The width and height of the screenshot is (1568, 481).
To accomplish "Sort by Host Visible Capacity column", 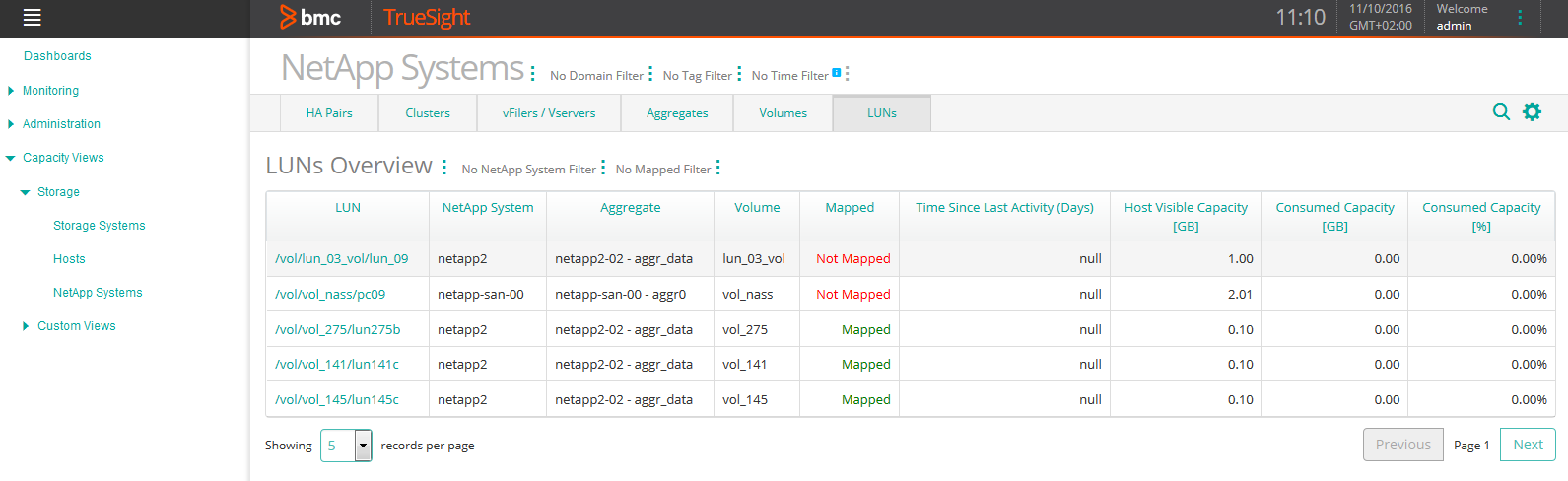I will click(1186, 217).
